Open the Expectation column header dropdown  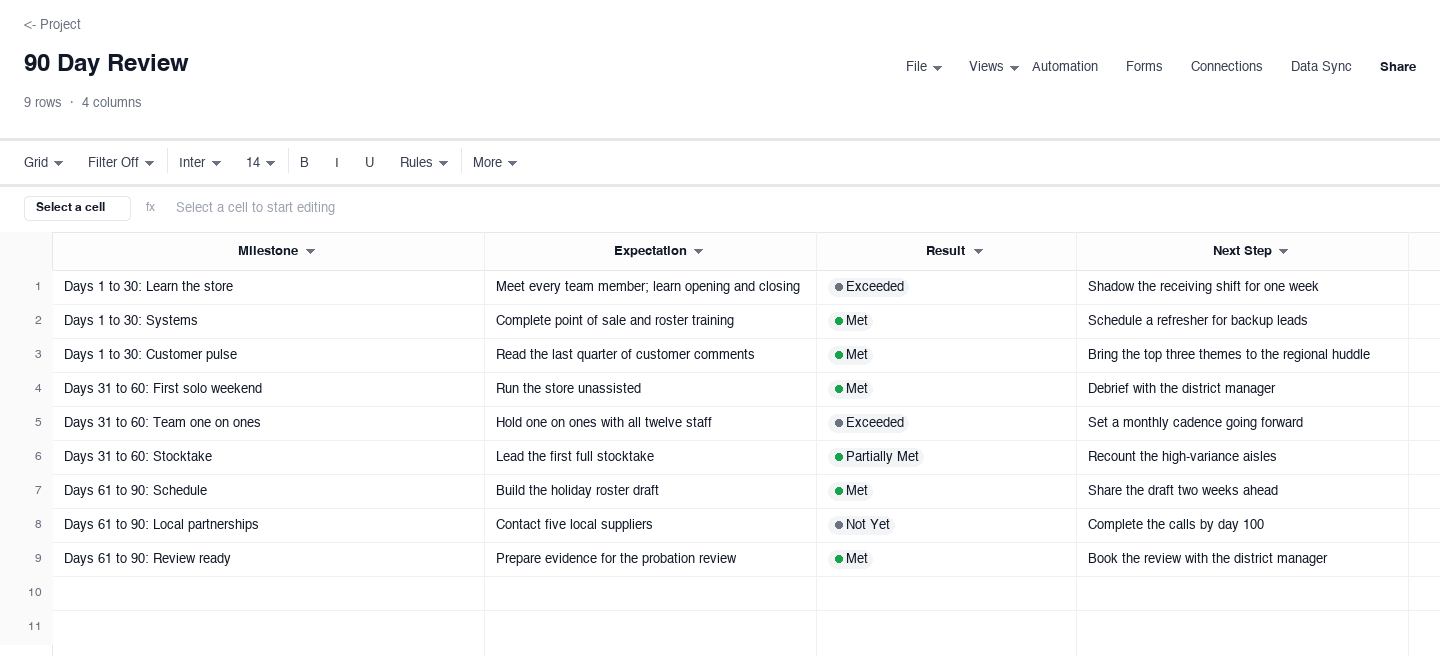coord(698,252)
